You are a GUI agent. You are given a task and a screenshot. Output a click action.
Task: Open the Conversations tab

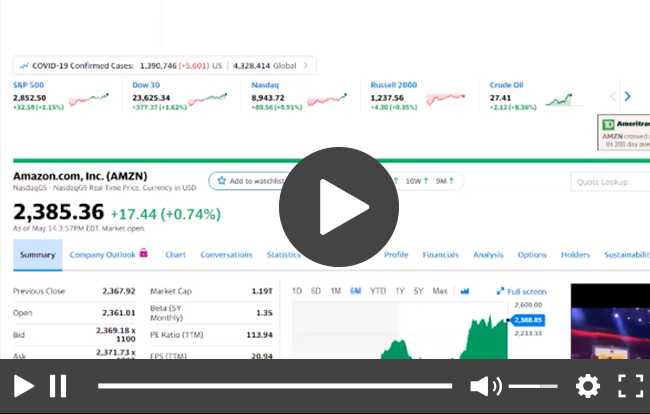coord(226,255)
